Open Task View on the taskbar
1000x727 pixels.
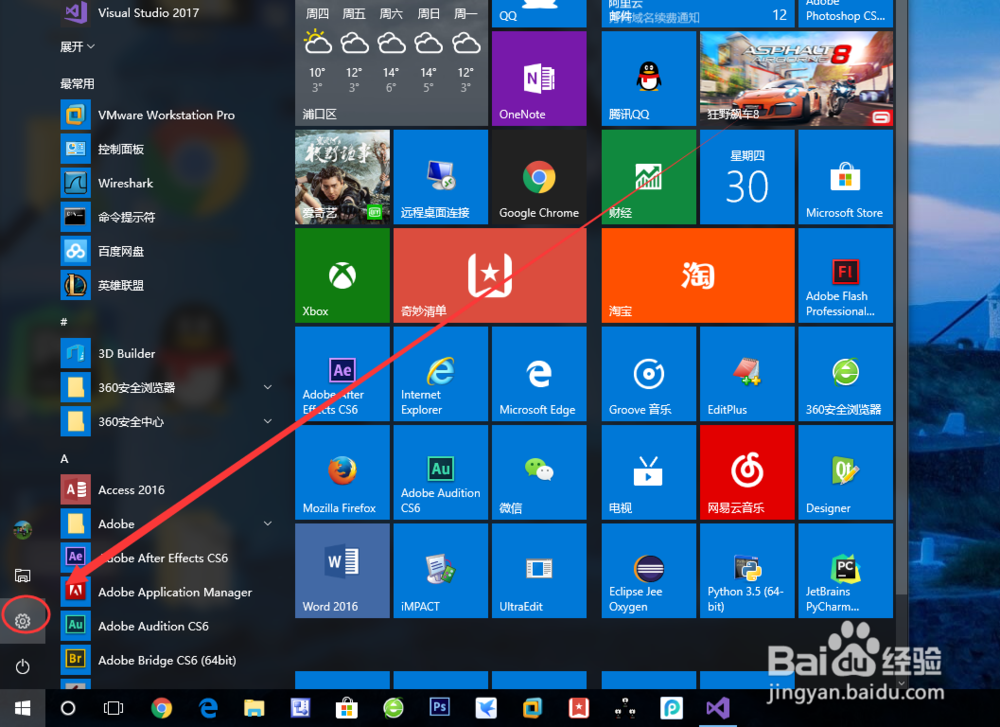point(114,708)
